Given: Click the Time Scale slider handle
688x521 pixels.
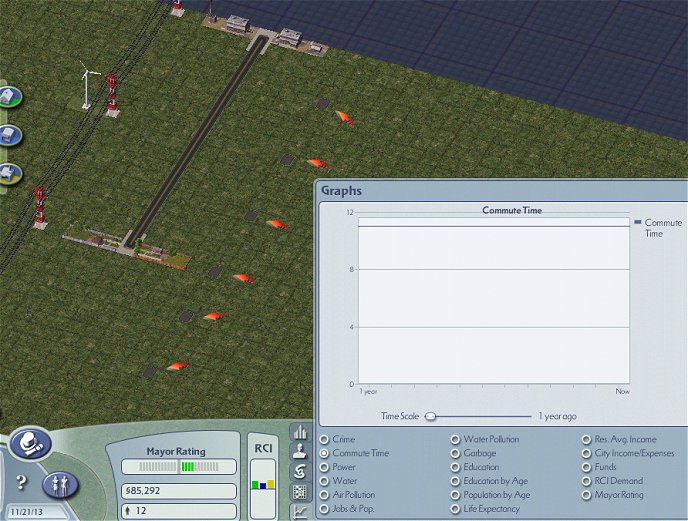Looking at the screenshot, I should point(430,416).
